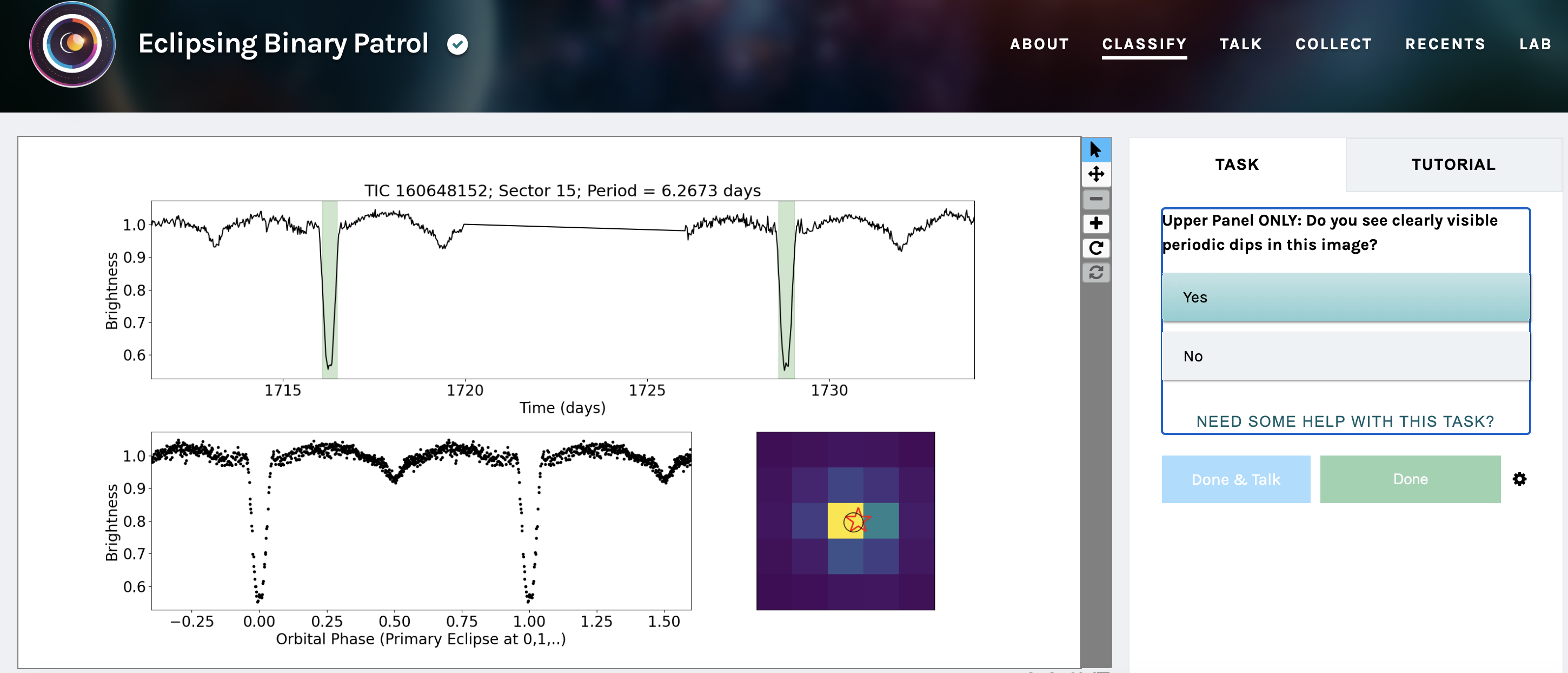Switch to the Tutorial tab
The image size is (1568, 673).
(1453, 164)
